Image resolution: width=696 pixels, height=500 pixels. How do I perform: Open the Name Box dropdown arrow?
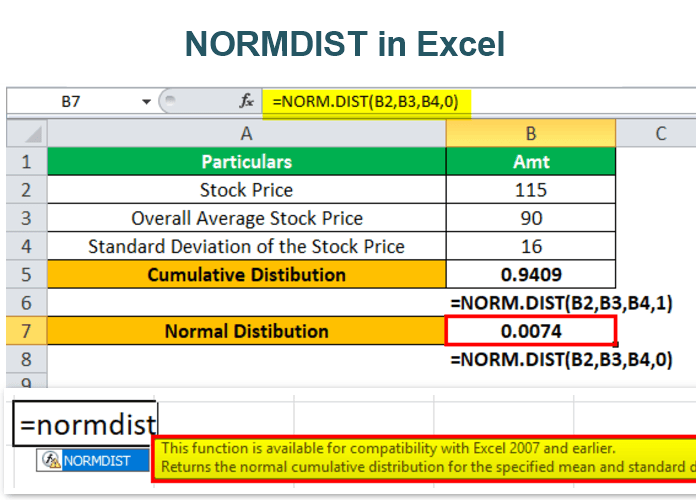pyautogui.click(x=147, y=101)
